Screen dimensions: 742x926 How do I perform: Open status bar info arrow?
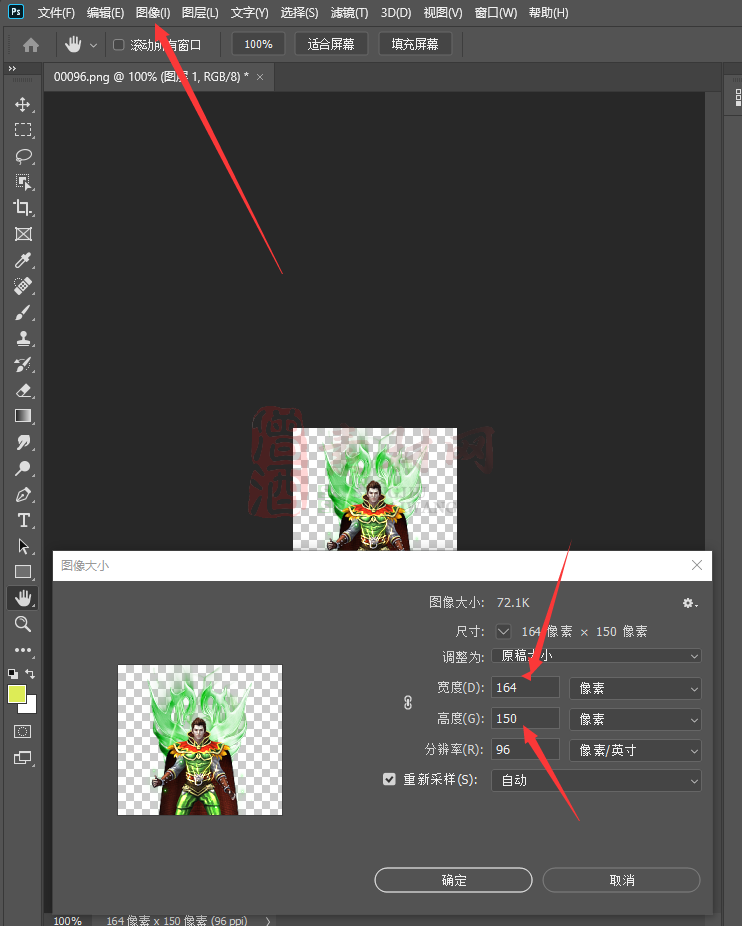(268, 920)
